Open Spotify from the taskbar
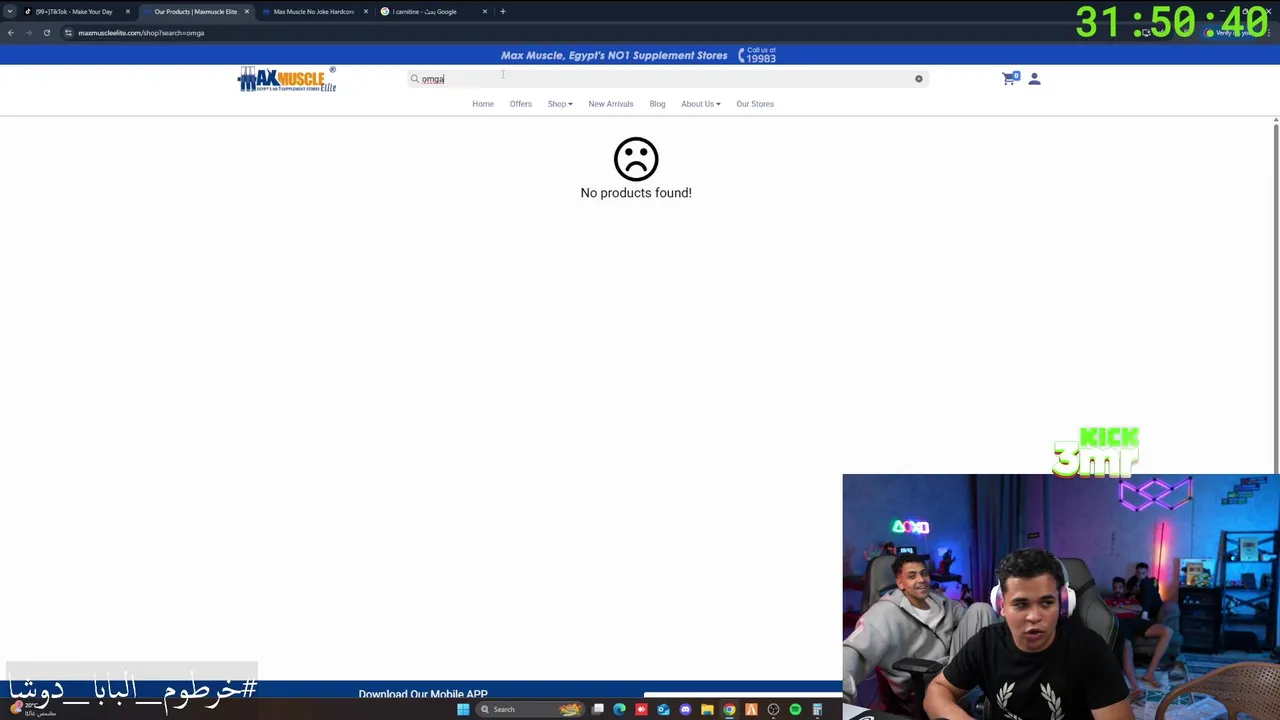This screenshot has height=720, width=1280. 795,709
